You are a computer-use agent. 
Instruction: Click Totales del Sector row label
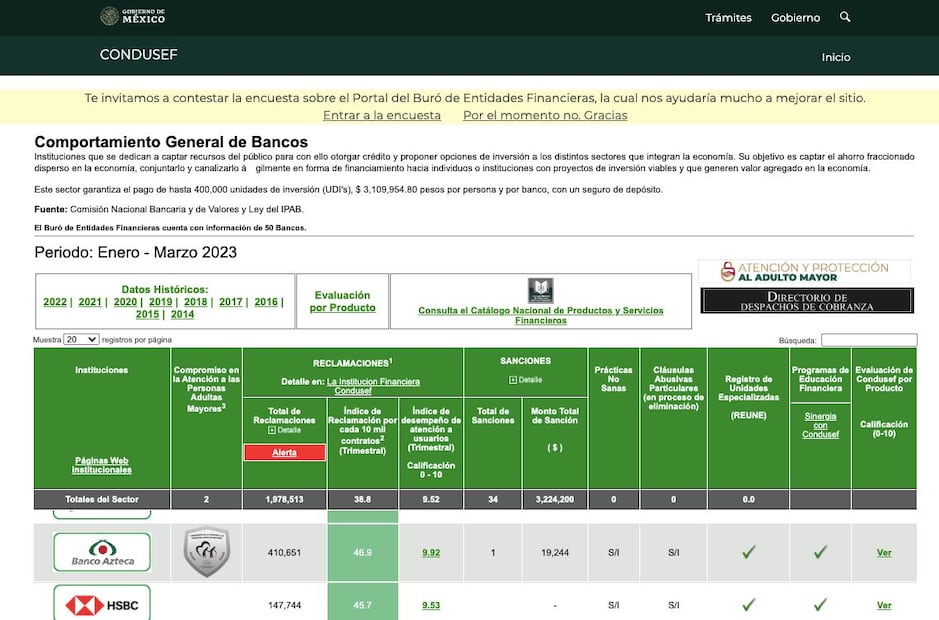coord(102,499)
